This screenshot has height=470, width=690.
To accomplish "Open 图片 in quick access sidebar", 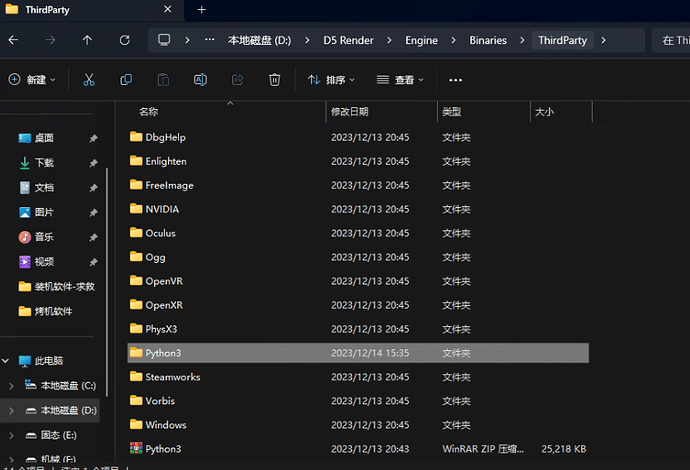I will point(44,213).
